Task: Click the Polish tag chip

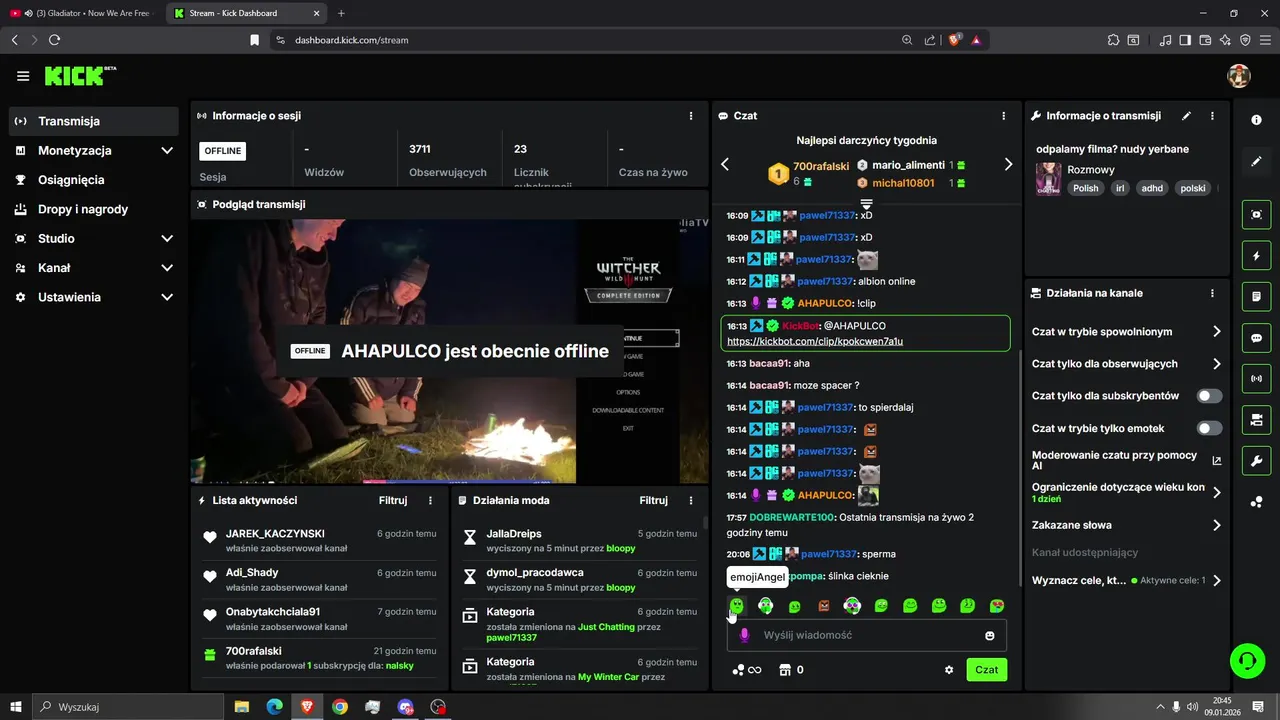Action: click(1085, 188)
